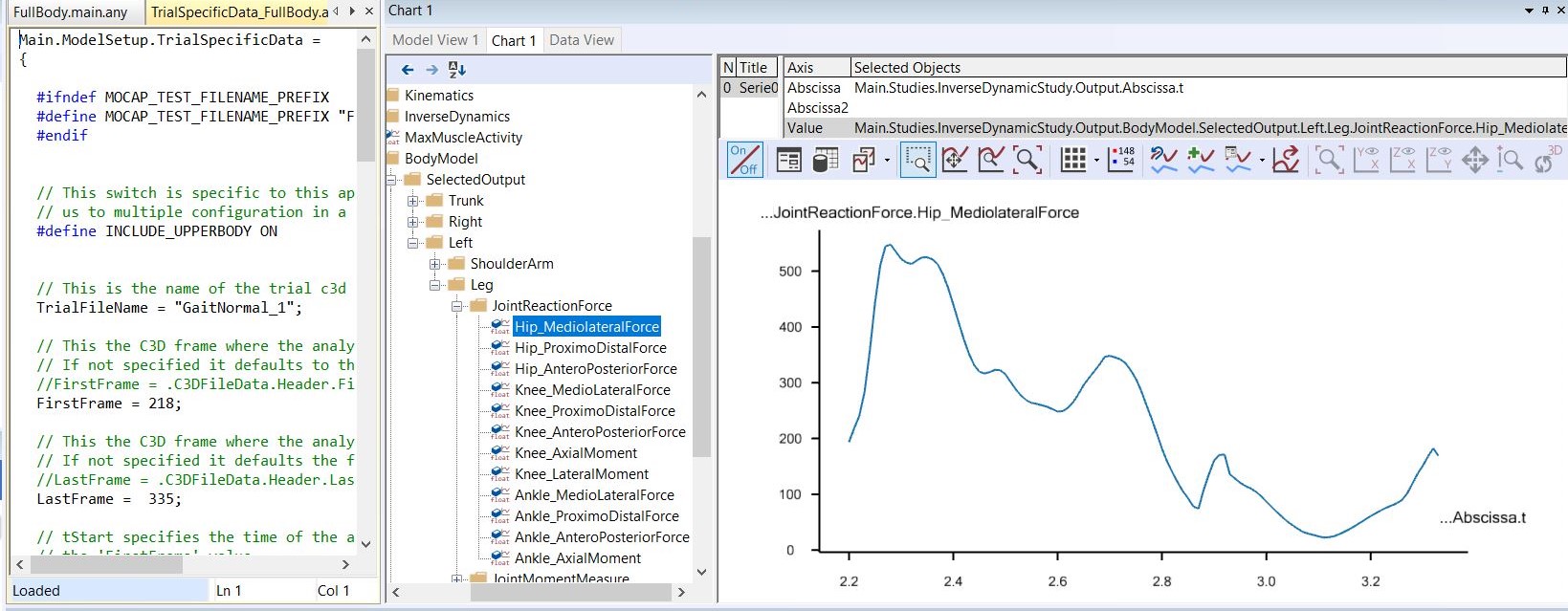Click the series list edit icon
Image resolution: width=1568 pixels, height=611 pixels.
[1238, 160]
